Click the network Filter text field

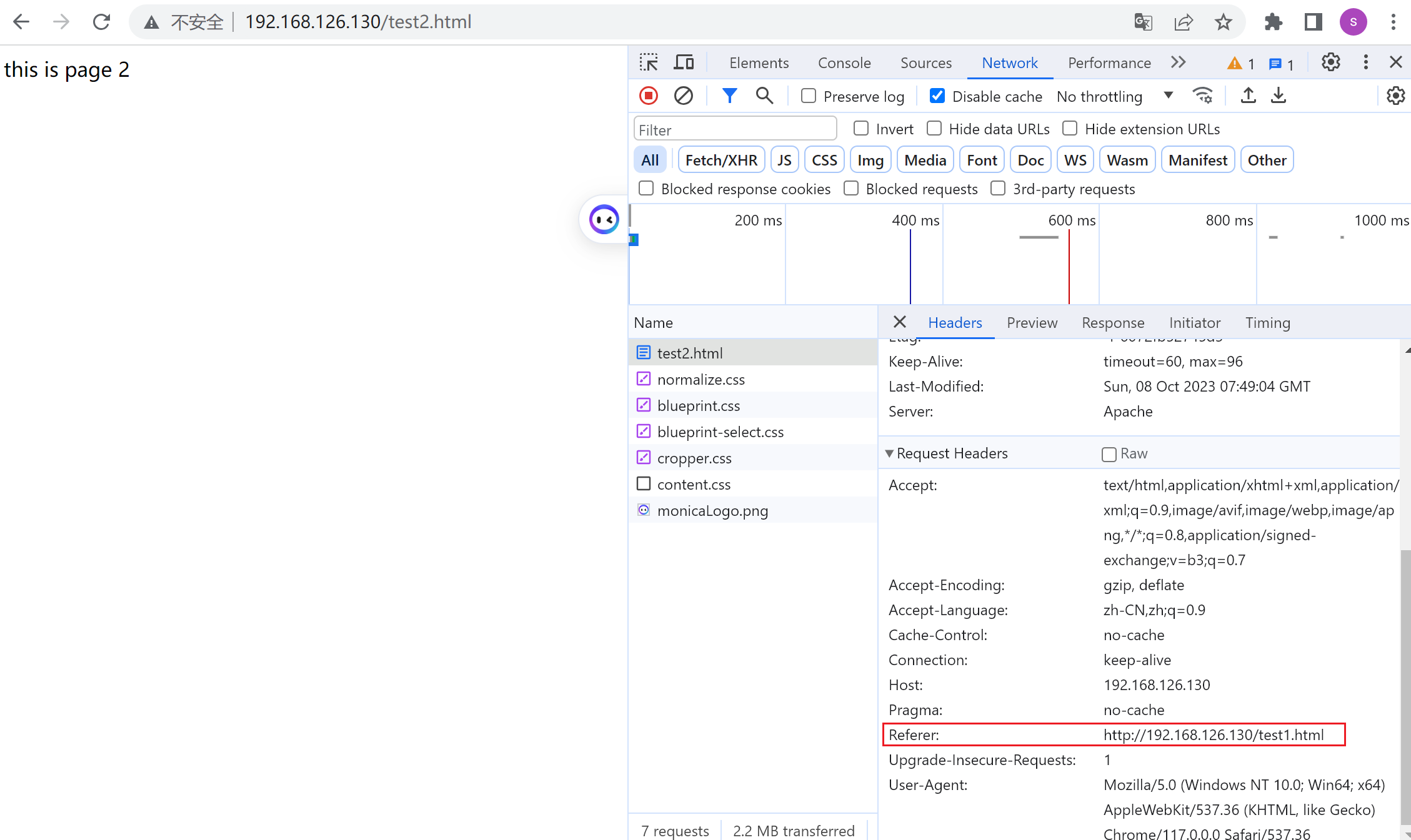pos(735,129)
